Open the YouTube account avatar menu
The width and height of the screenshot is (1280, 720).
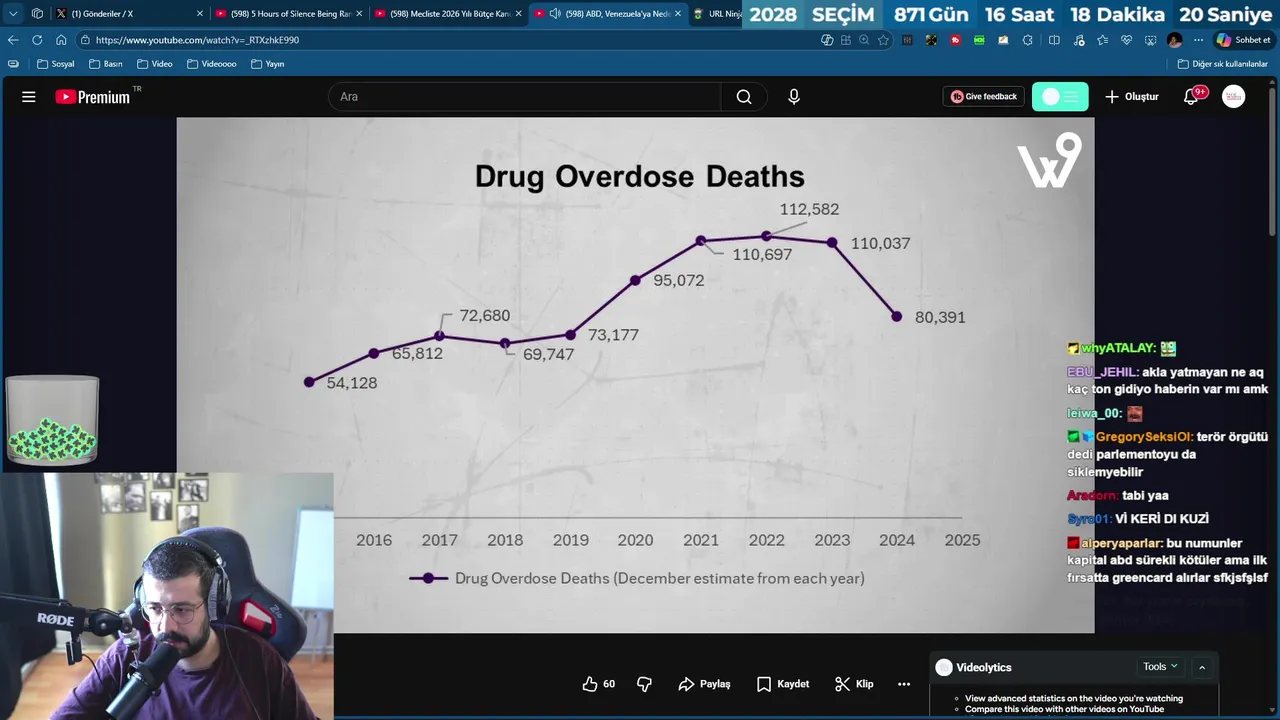(x=1234, y=97)
